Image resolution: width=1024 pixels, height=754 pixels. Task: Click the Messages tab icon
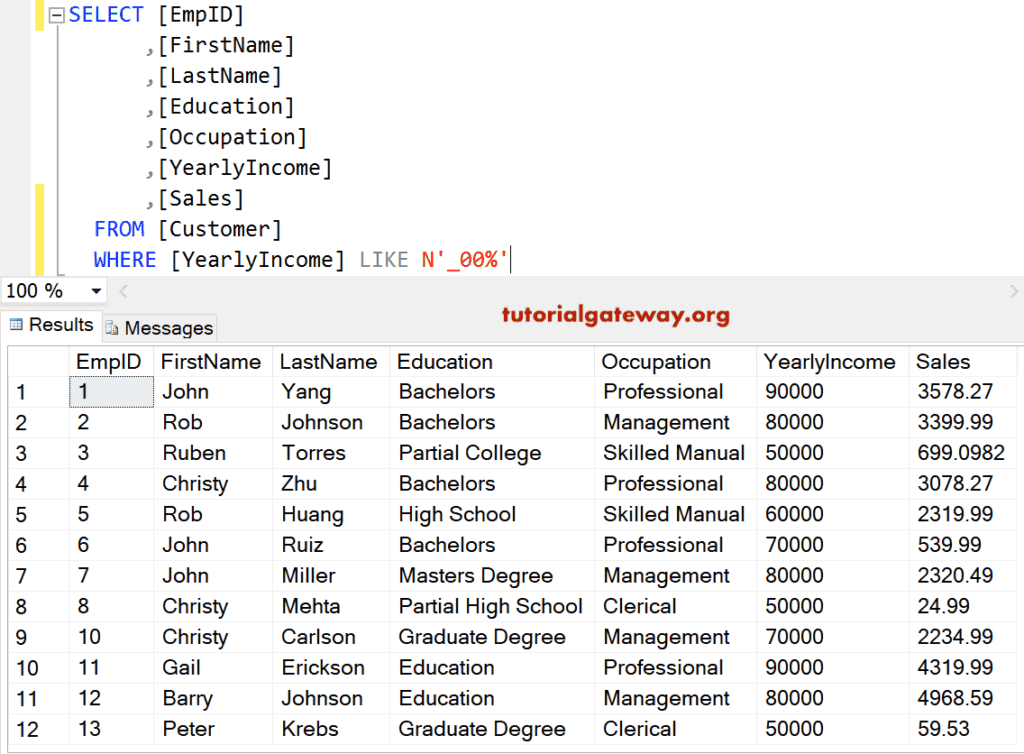pos(112,328)
